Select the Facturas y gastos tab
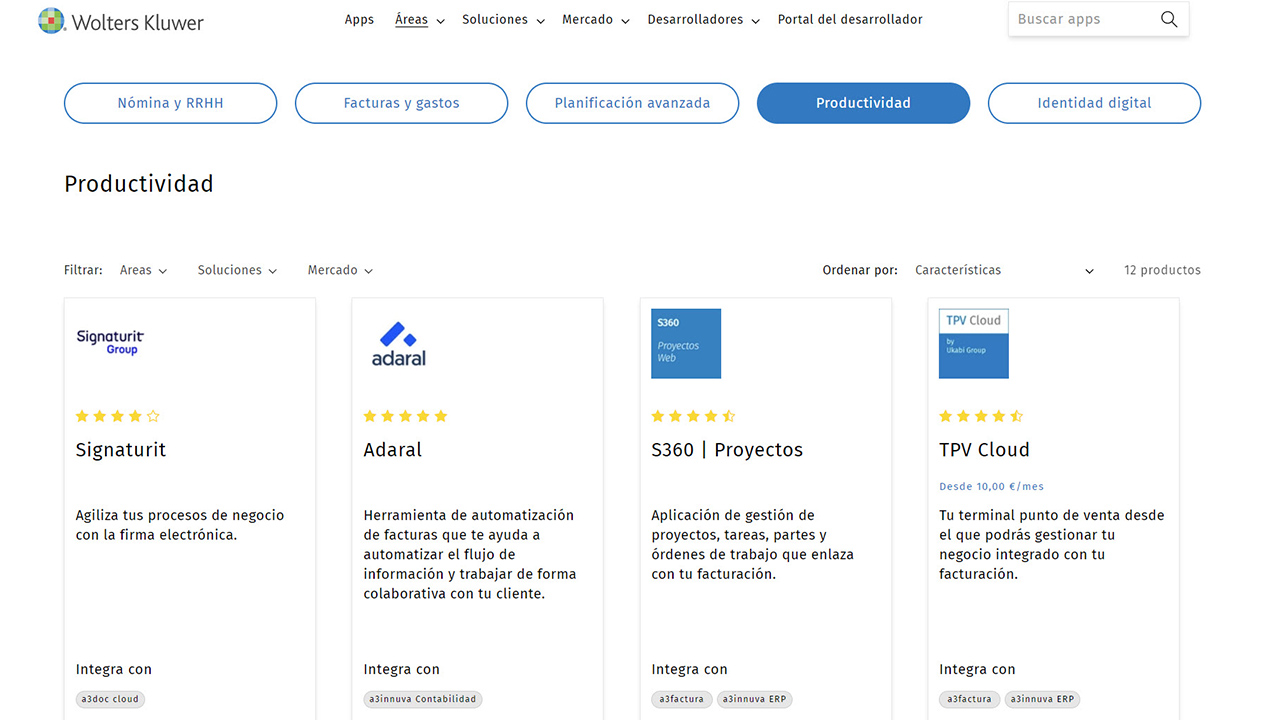 tap(401, 103)
